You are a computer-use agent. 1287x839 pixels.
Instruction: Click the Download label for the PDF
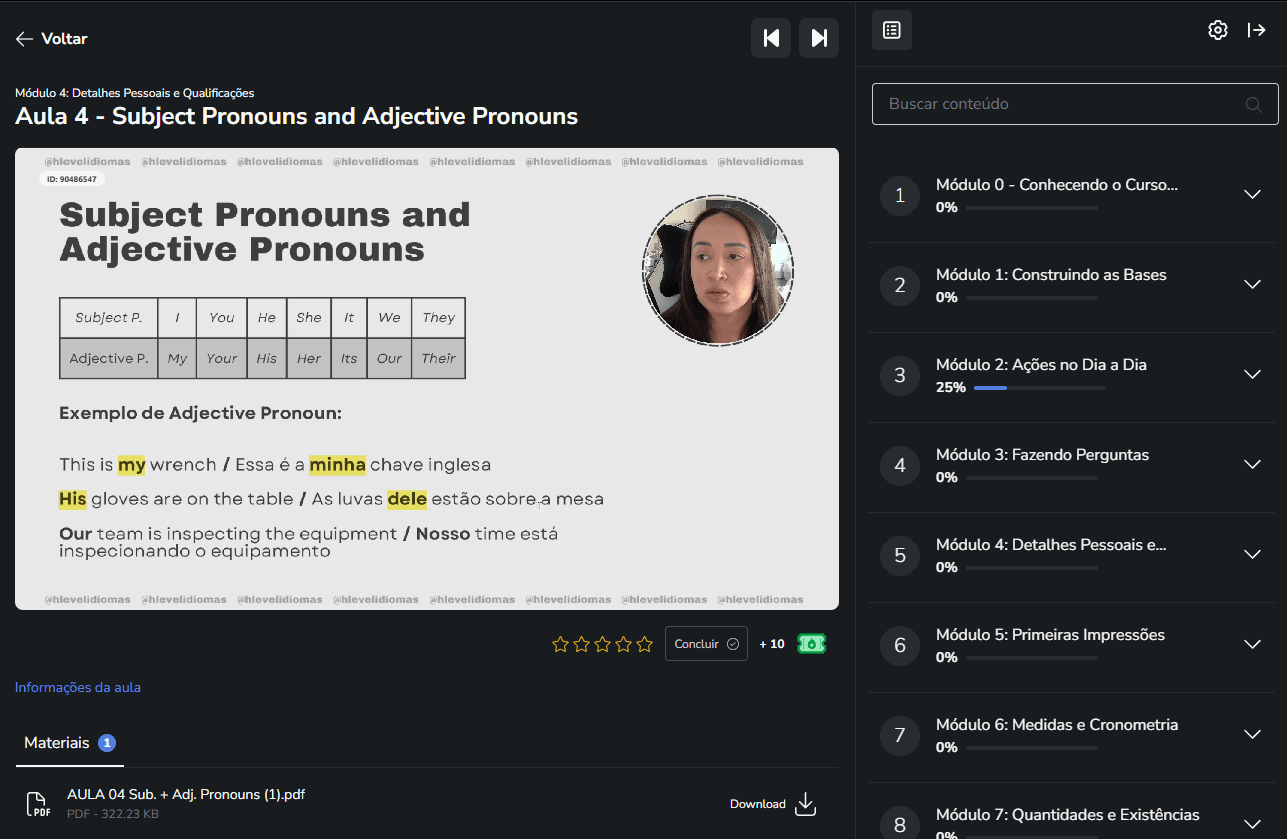(x=758, y=804)
